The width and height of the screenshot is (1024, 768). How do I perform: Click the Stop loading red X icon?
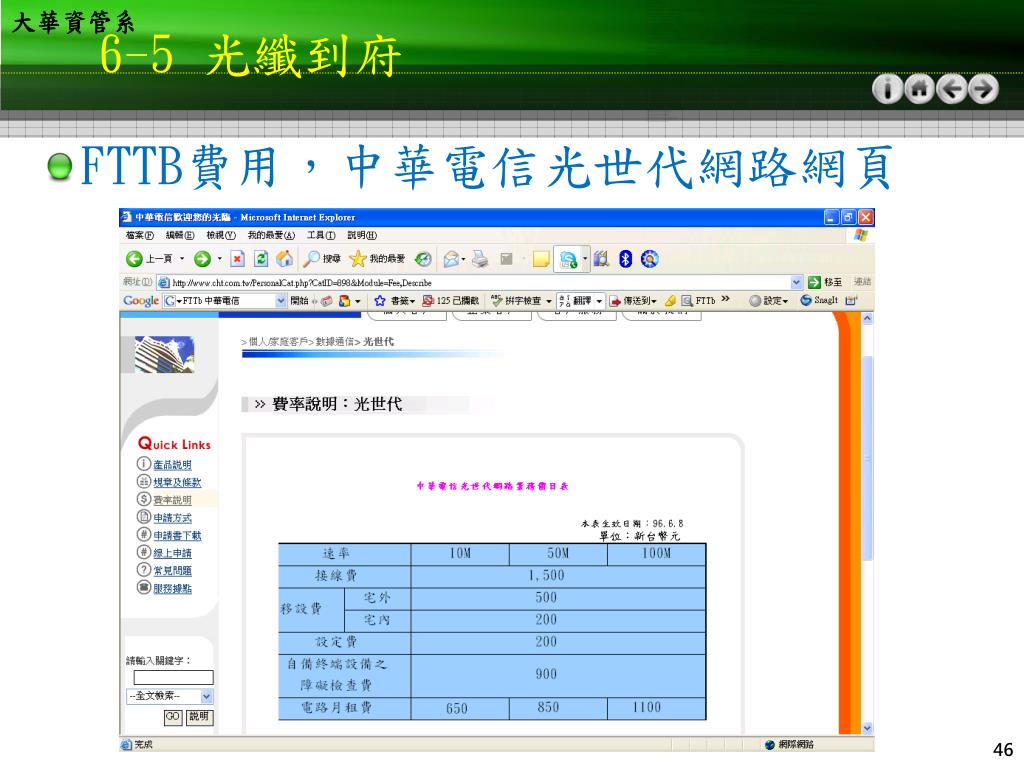[238, 259]
